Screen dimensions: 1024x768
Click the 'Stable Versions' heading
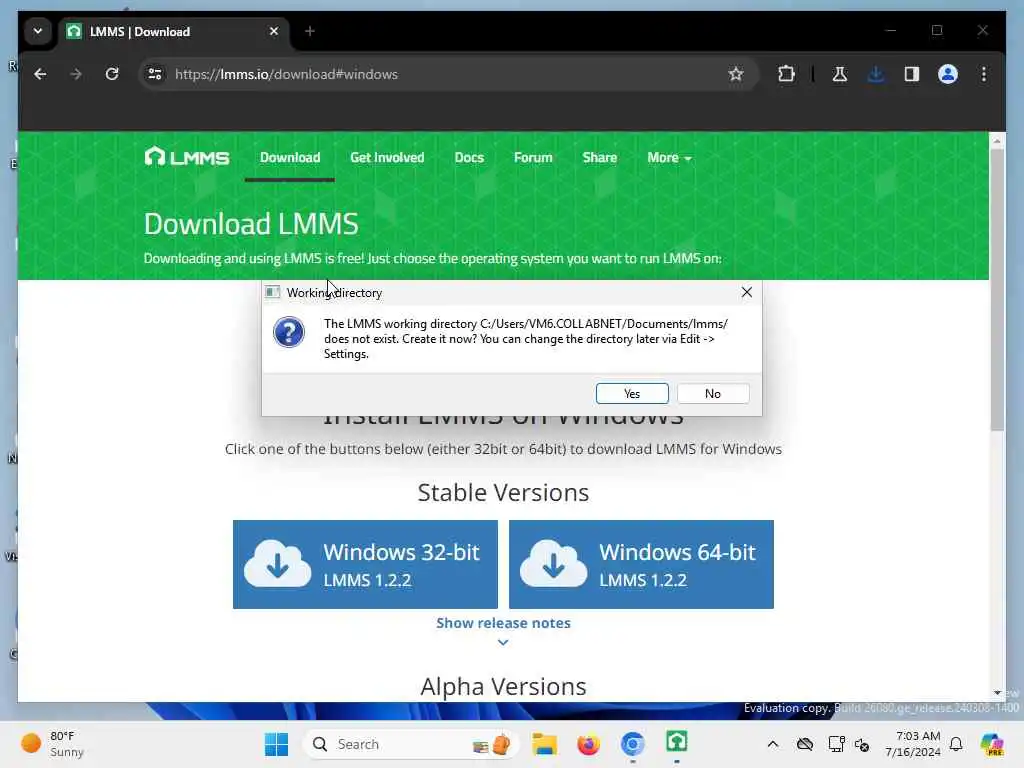pos(503,492)
